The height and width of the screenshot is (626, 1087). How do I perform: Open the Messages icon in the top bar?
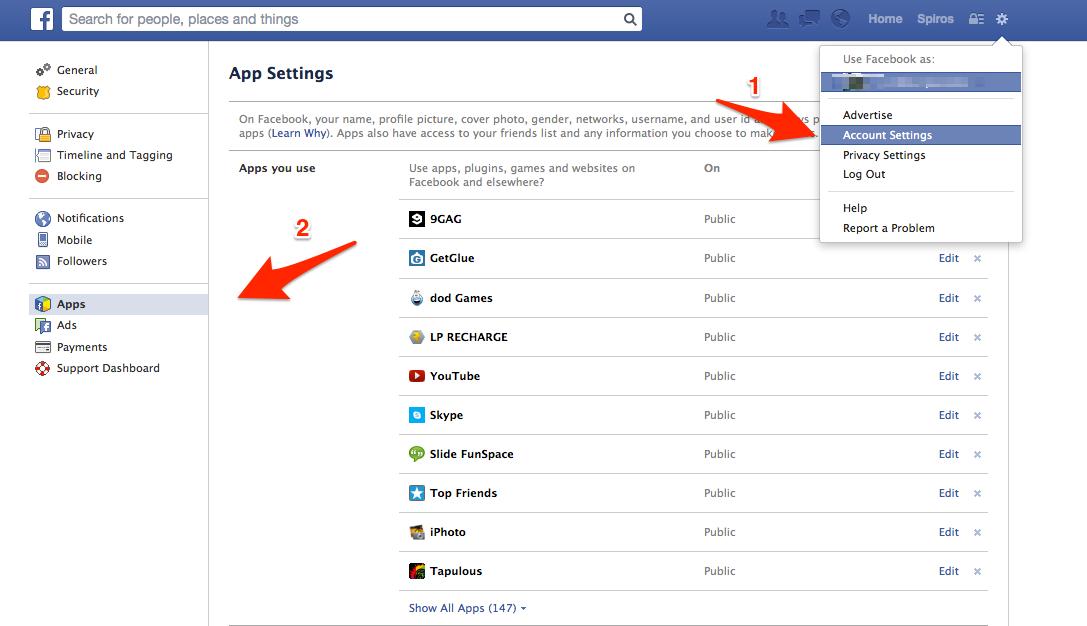click(x=808, y=18)
